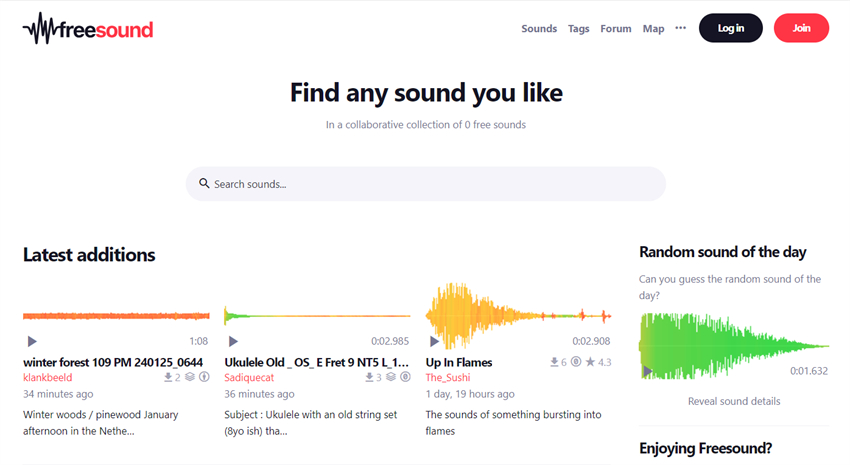This screenshot has width=850, height=465.
Task: Expand the three-dots more menu
Action: [x=680, y=28]
